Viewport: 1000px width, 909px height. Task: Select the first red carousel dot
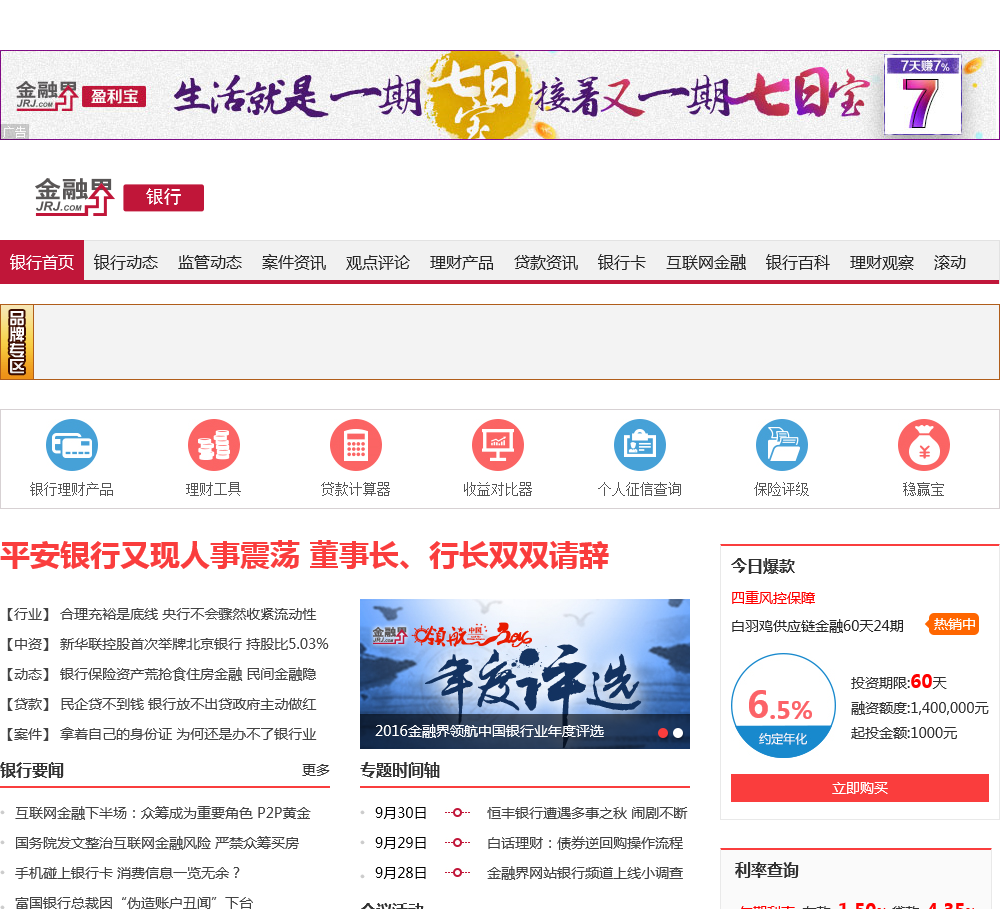(x=663, y=733)
